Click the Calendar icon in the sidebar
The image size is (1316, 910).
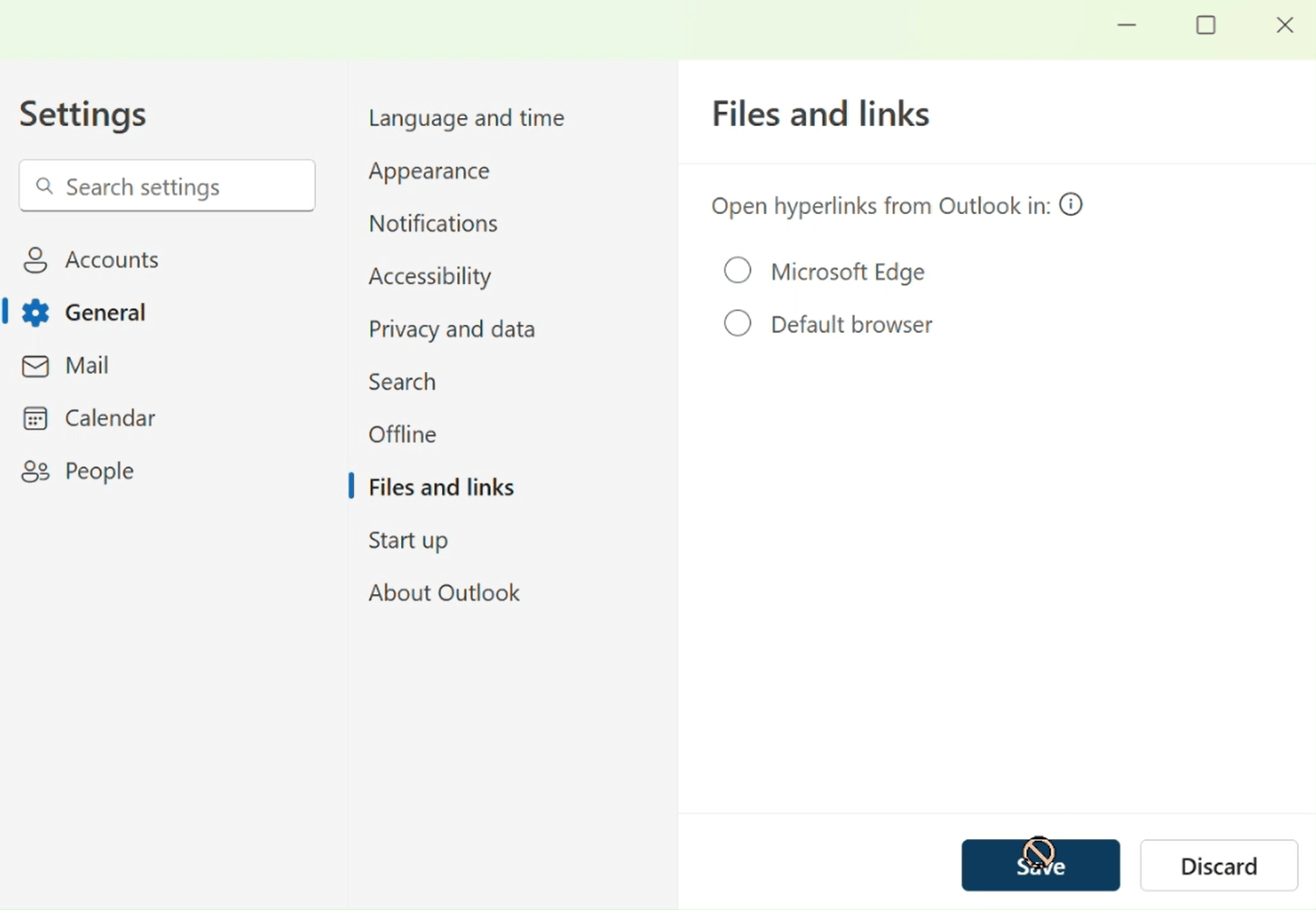(x=34, y=418)
